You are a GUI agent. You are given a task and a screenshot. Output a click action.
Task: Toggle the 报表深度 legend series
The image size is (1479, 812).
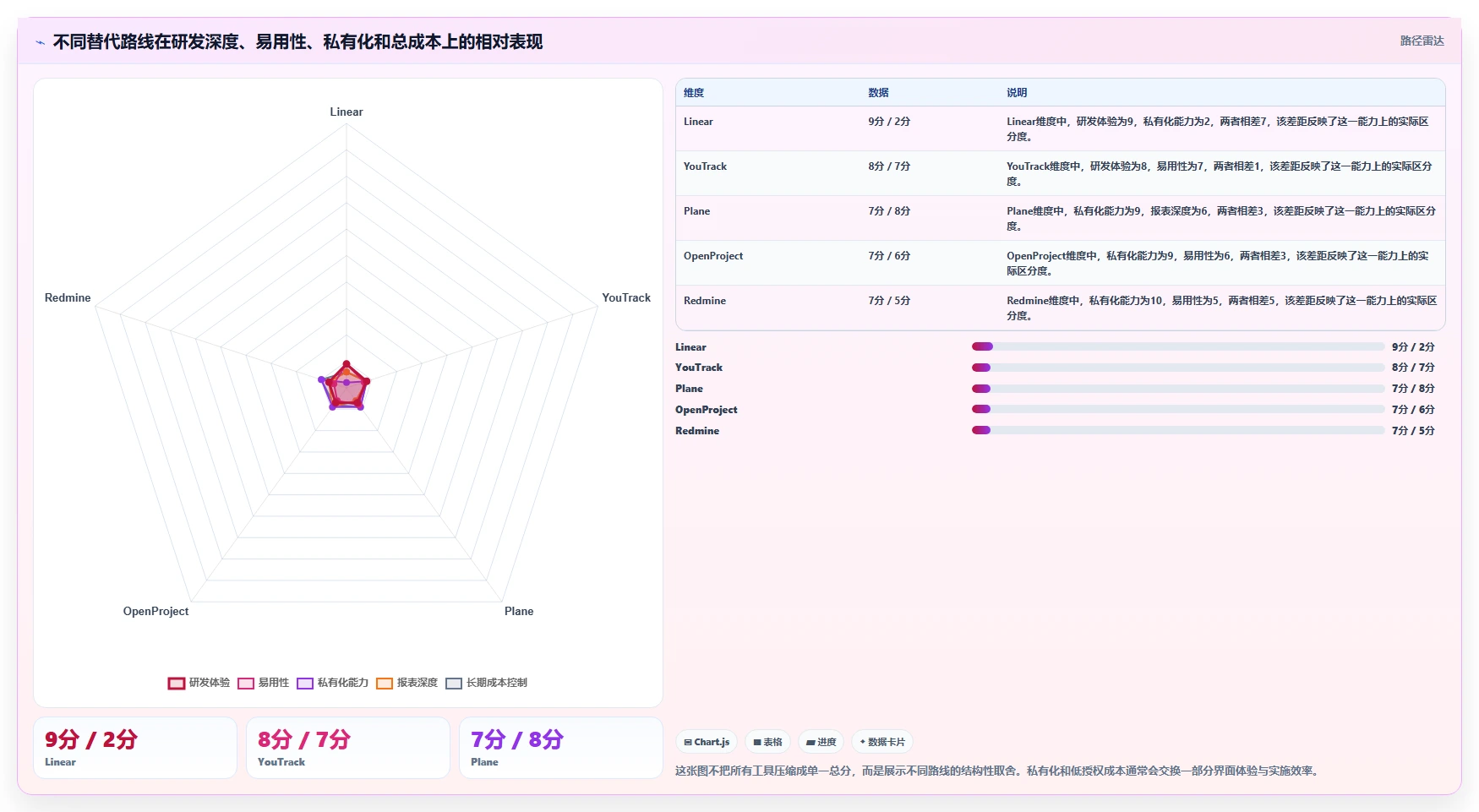click(x=407, y=683)
